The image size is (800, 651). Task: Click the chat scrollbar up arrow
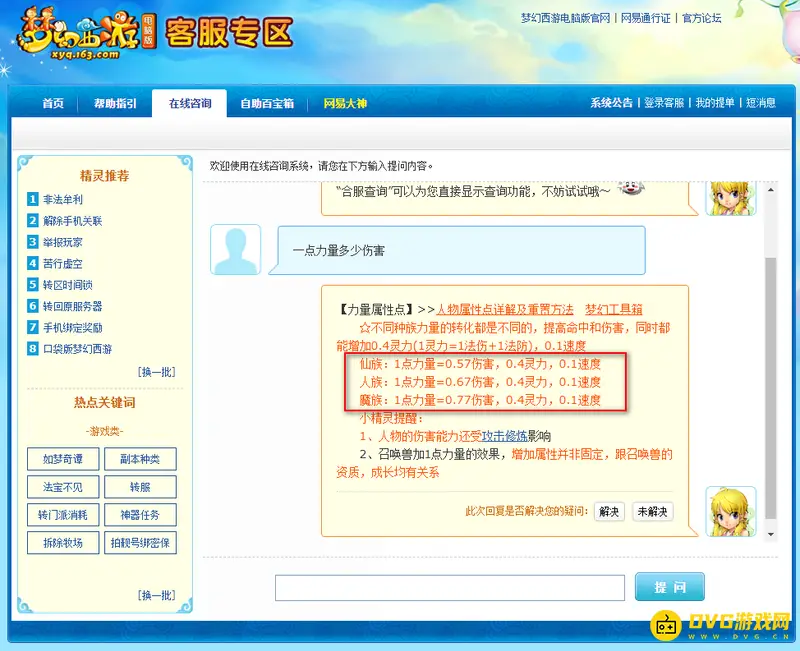pos(770,190)
